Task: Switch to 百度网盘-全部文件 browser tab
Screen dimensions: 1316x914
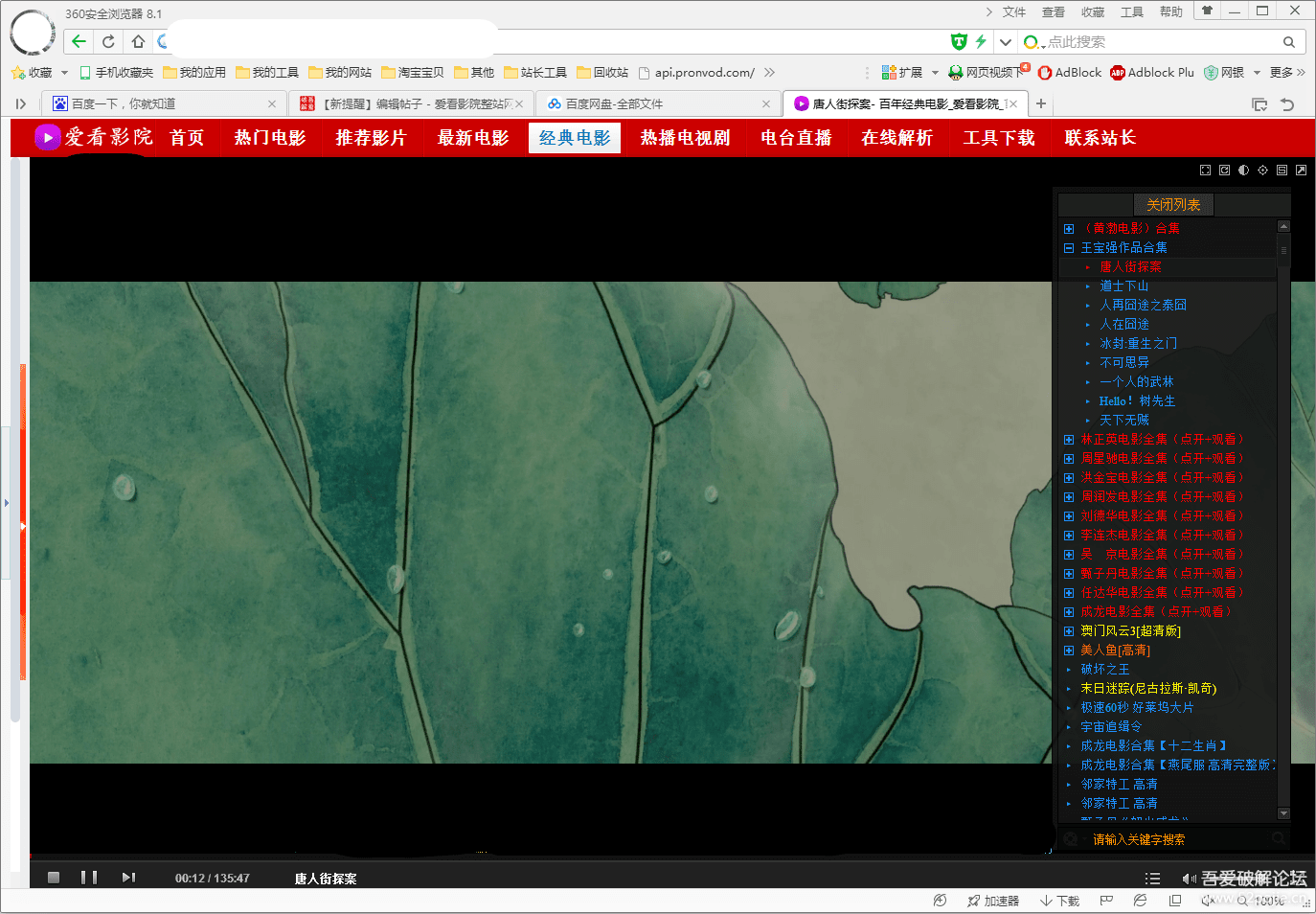Action: (658, 103)
